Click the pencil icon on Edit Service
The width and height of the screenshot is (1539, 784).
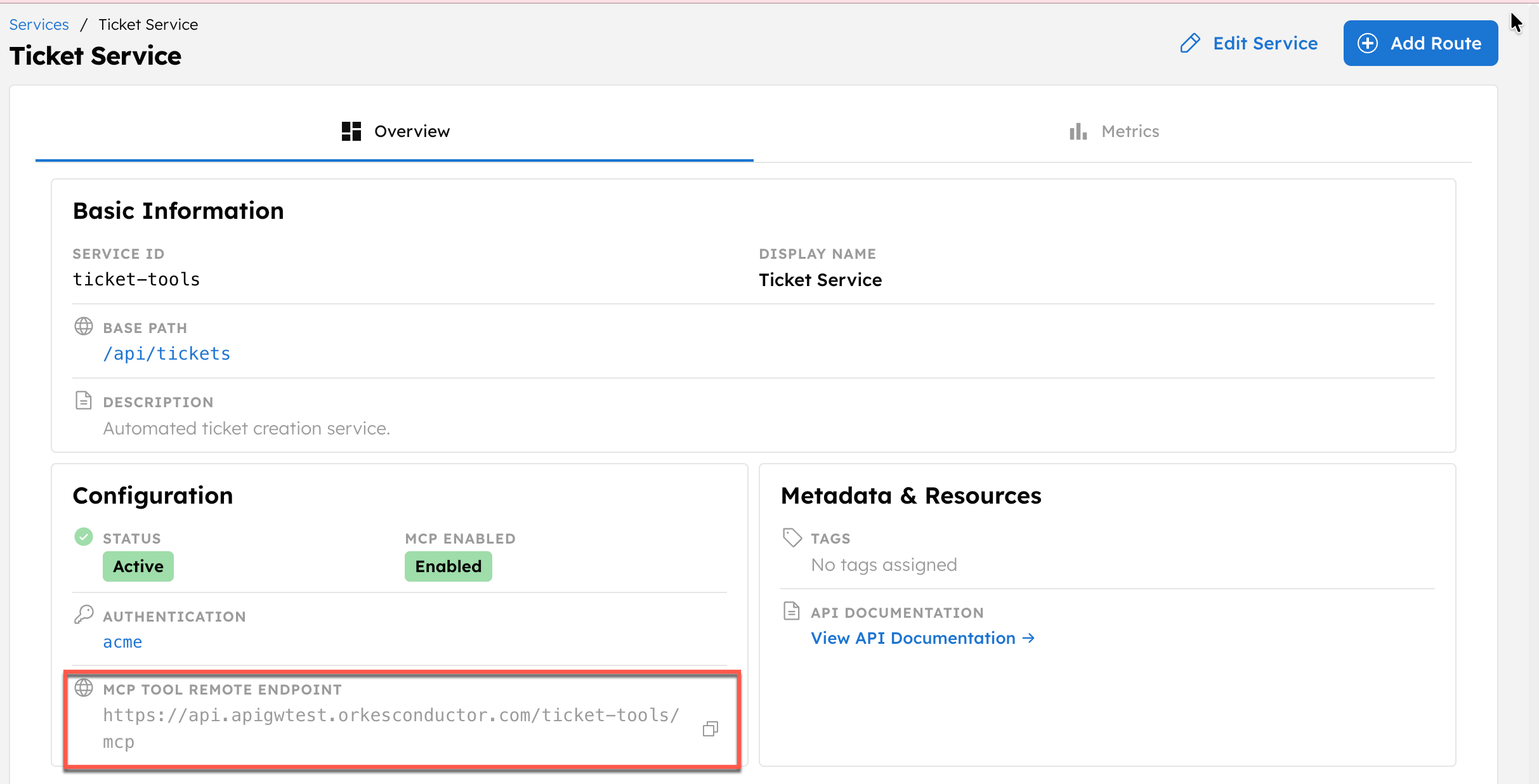coord(1190,42)
